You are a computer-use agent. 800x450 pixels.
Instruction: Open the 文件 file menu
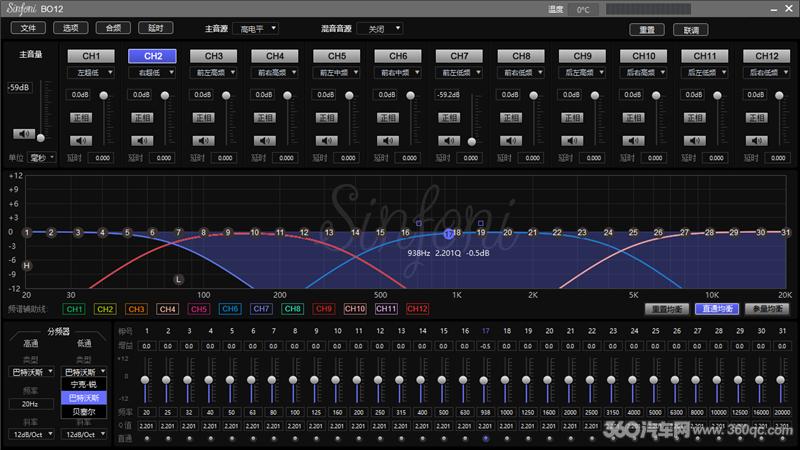[x=28, y=28]
